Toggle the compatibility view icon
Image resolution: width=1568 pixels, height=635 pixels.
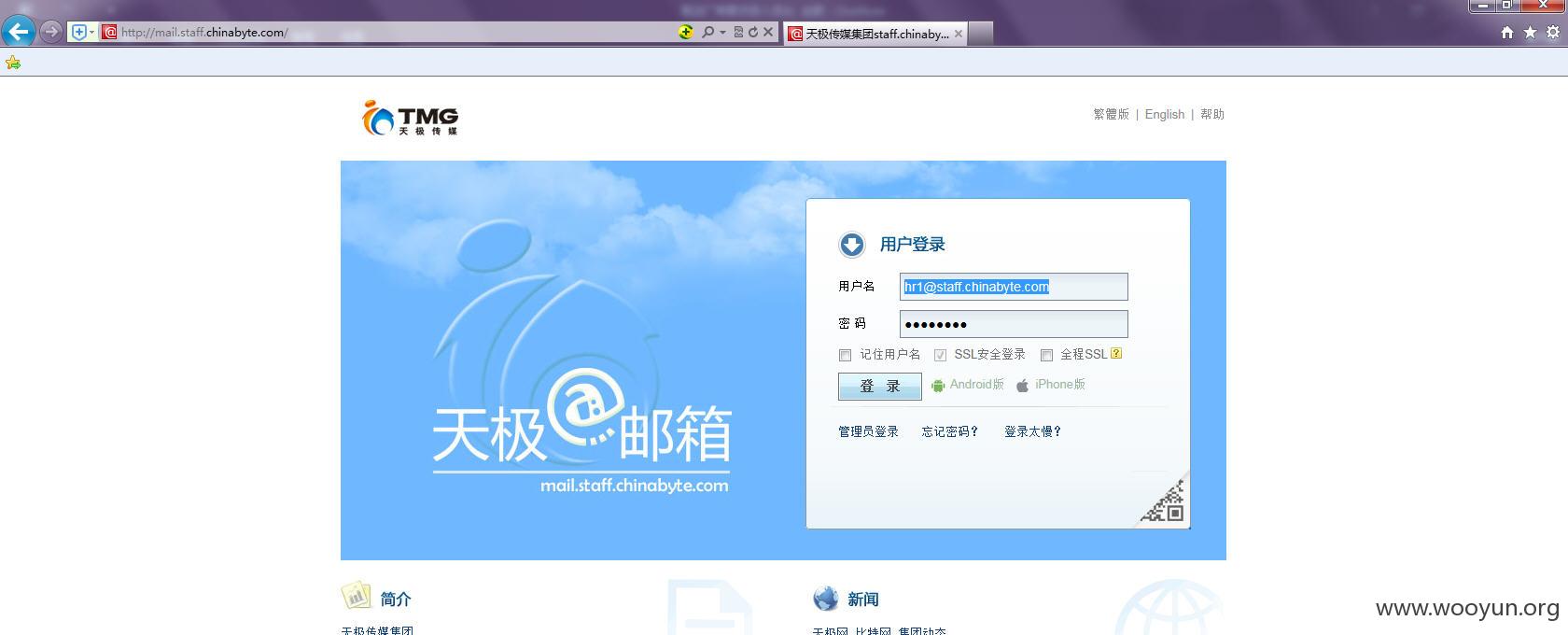[x=738, y=32]
